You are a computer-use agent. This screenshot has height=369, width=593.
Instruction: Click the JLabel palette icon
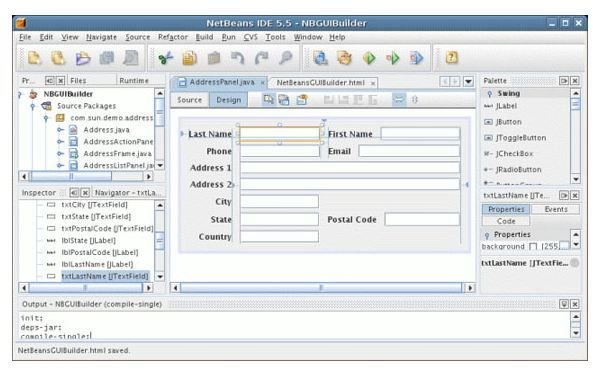click(488, 106)
